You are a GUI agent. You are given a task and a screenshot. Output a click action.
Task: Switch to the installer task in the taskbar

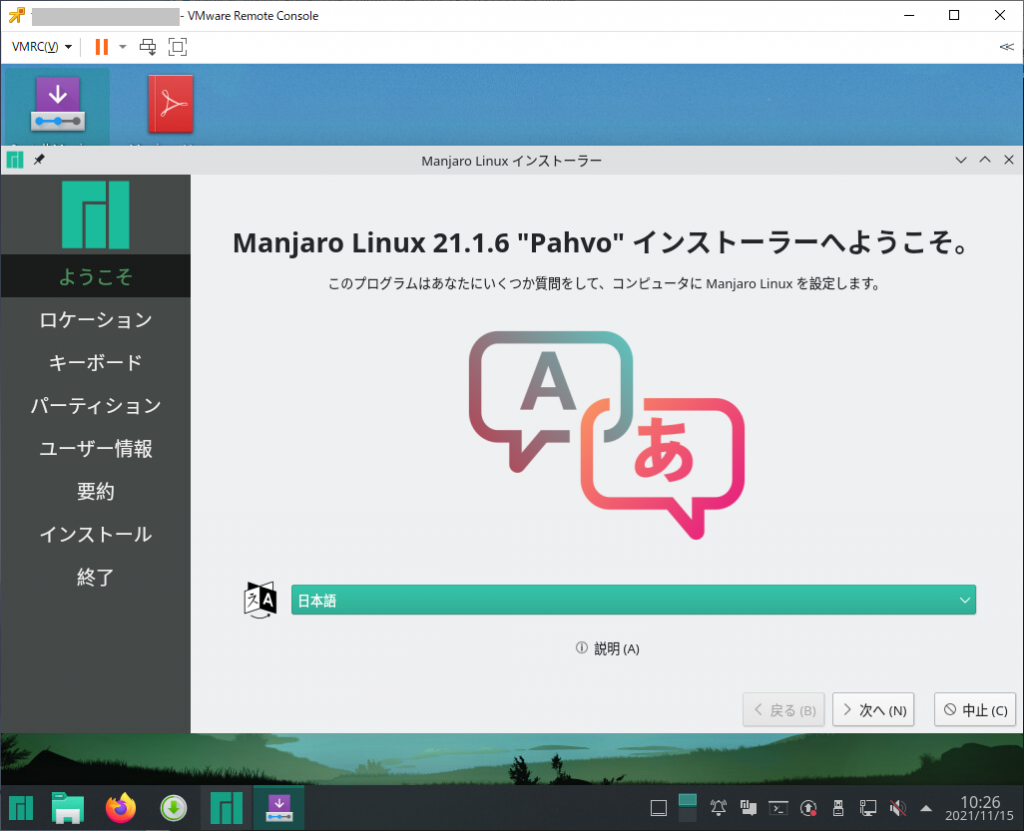pos(279,808)
